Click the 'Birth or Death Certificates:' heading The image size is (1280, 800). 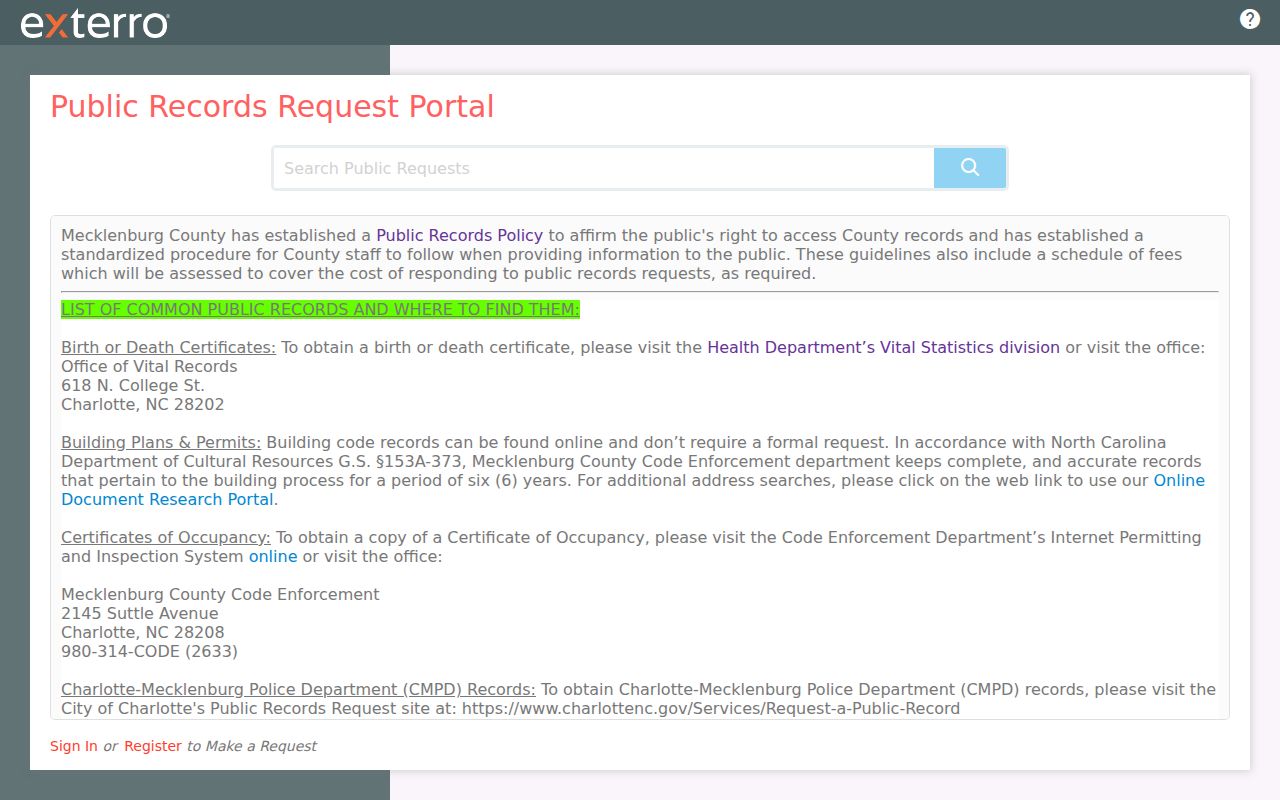click(x=168, y=348)
